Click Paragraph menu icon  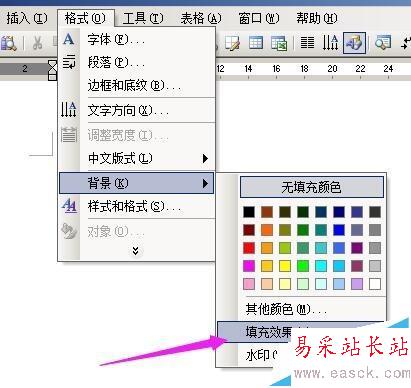[69, 62]
